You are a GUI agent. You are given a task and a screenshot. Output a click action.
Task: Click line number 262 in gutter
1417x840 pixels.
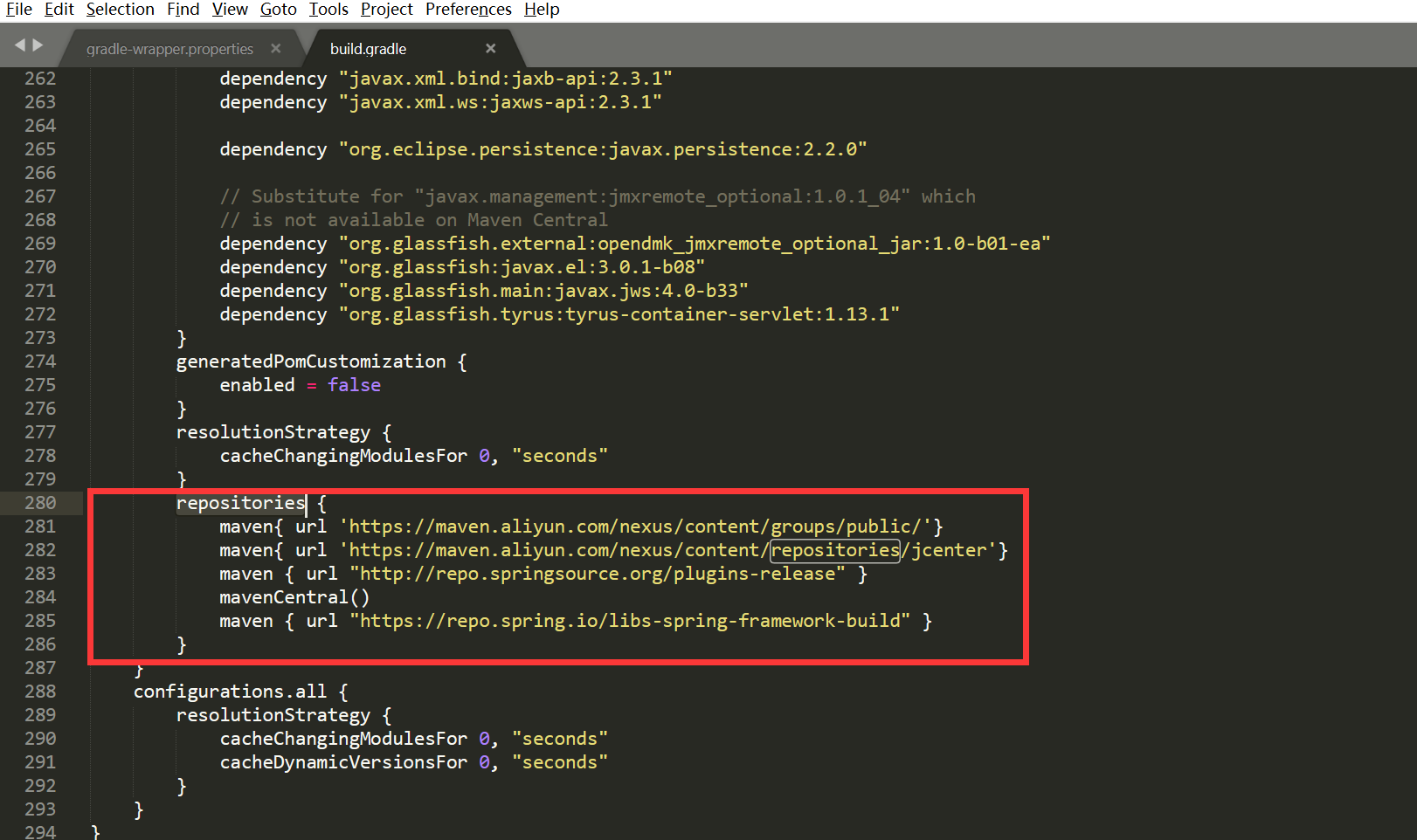pyautogui.click(x=40, y=79)
